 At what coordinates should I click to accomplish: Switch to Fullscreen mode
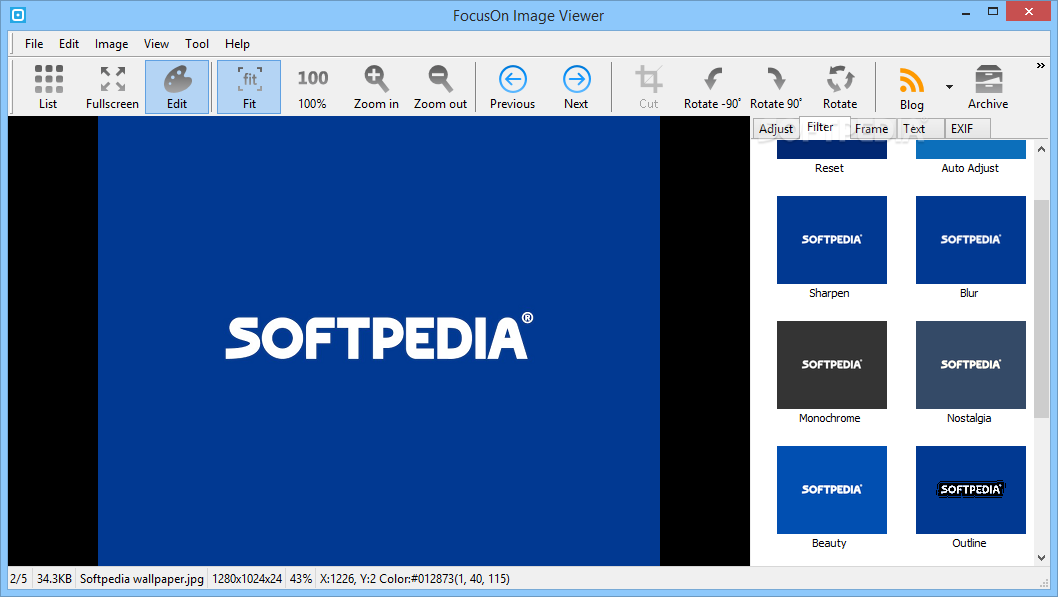(x=112, y=87)
